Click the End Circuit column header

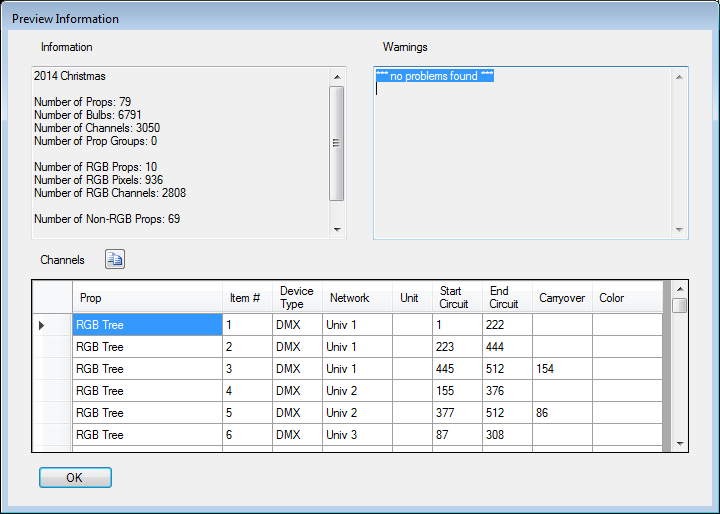(x=506, y=298)
